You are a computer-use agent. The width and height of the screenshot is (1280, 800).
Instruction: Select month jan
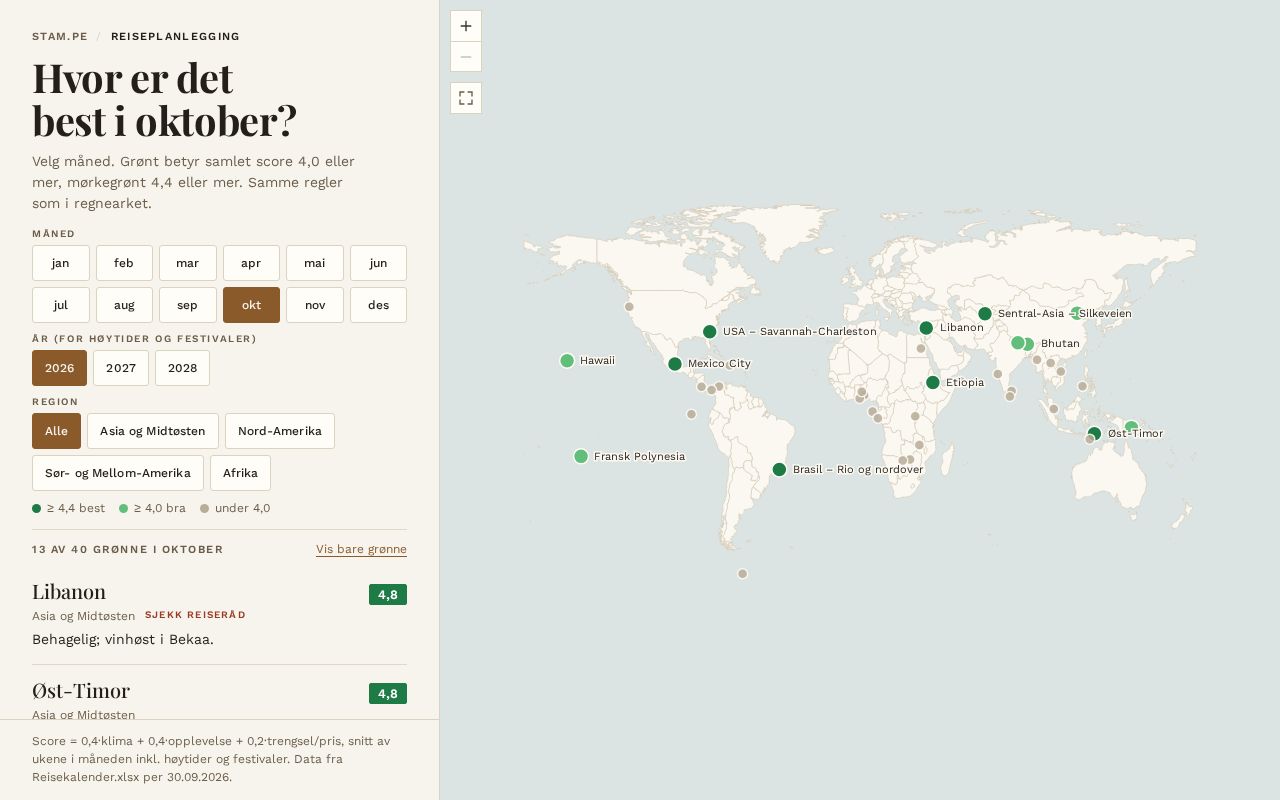(61, 263)
